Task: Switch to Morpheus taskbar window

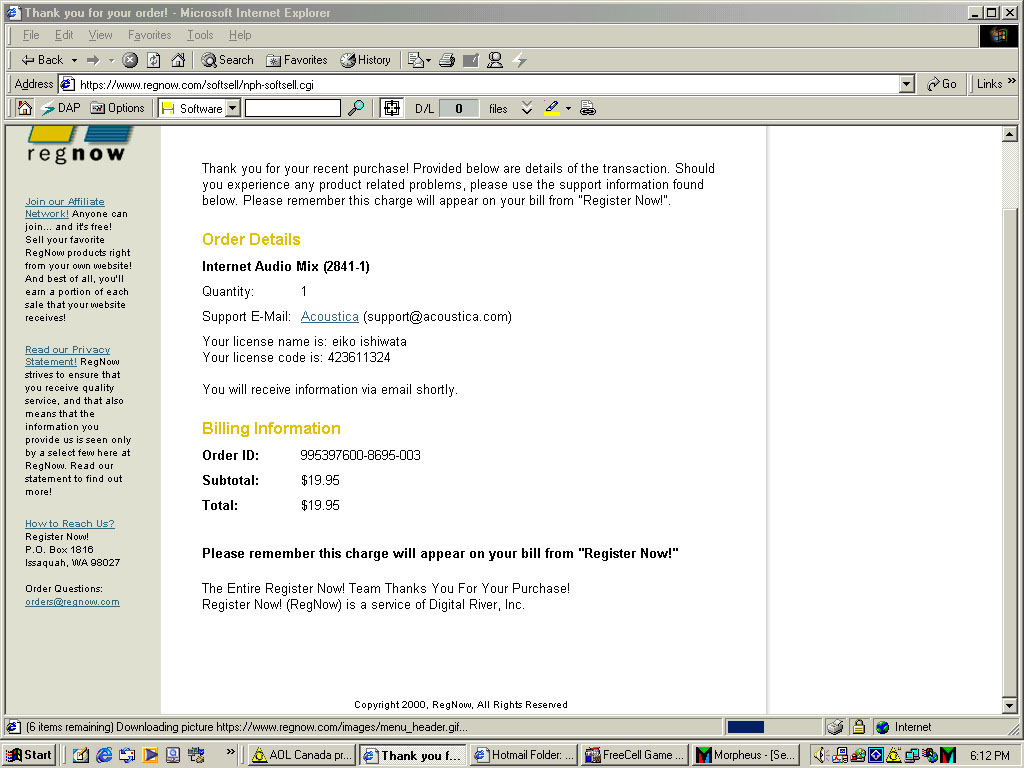Action: pos(746,756)
